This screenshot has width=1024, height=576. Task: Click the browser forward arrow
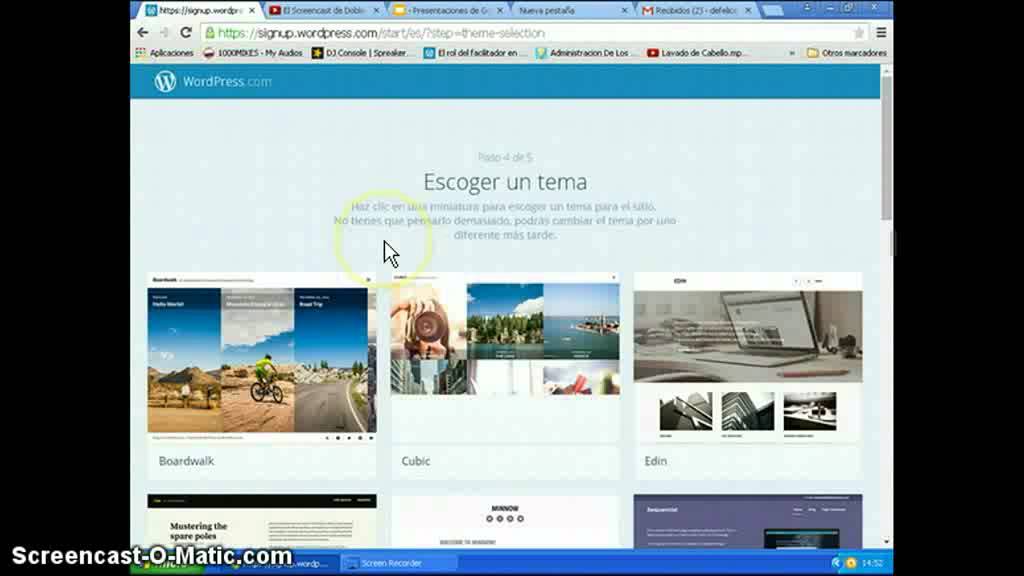(x=164, y=33)
